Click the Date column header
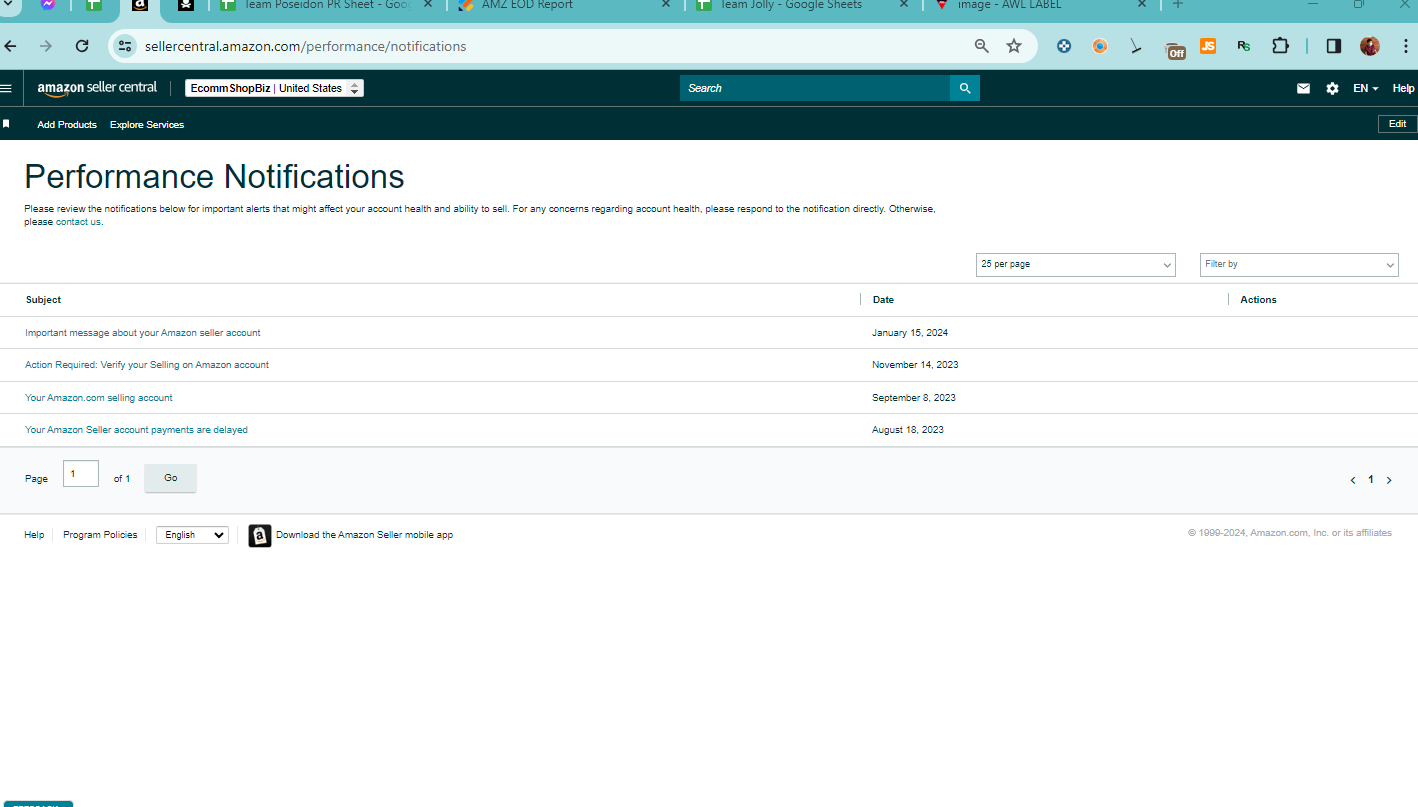The width and height of the screenshot is (1418, 807). click(883, 299)
